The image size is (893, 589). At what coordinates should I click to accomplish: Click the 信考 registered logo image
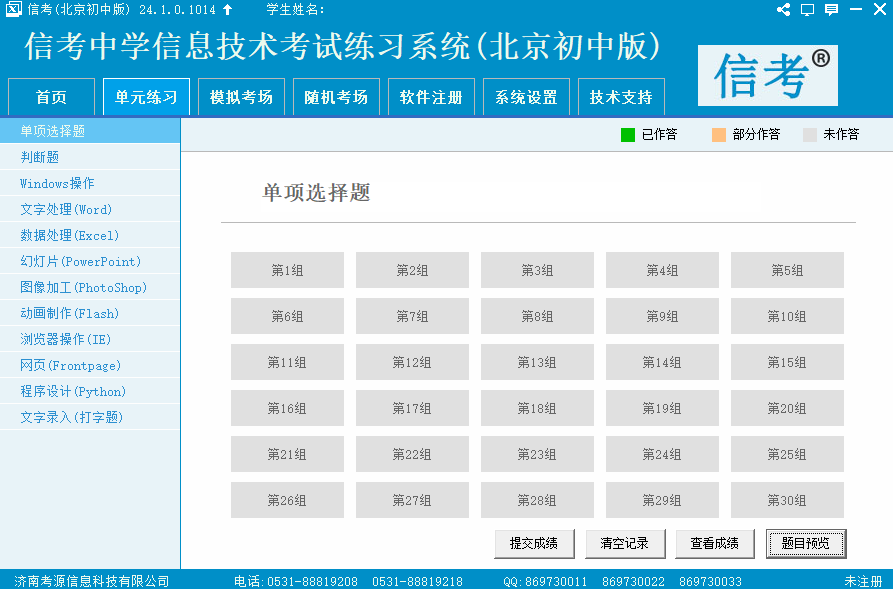(x=768, y=75)
